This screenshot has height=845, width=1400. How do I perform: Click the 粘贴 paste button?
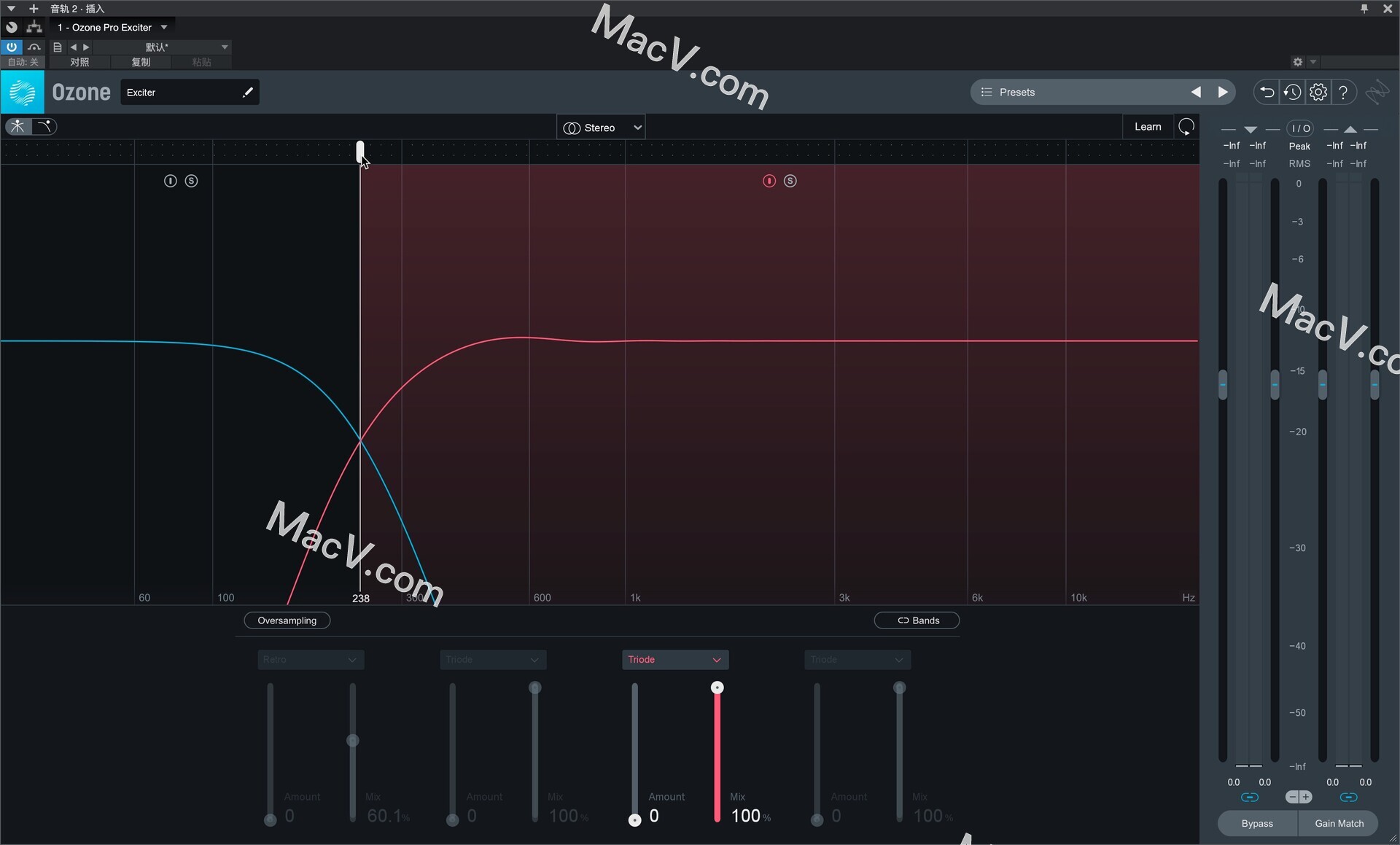click(x=201, y=62)
